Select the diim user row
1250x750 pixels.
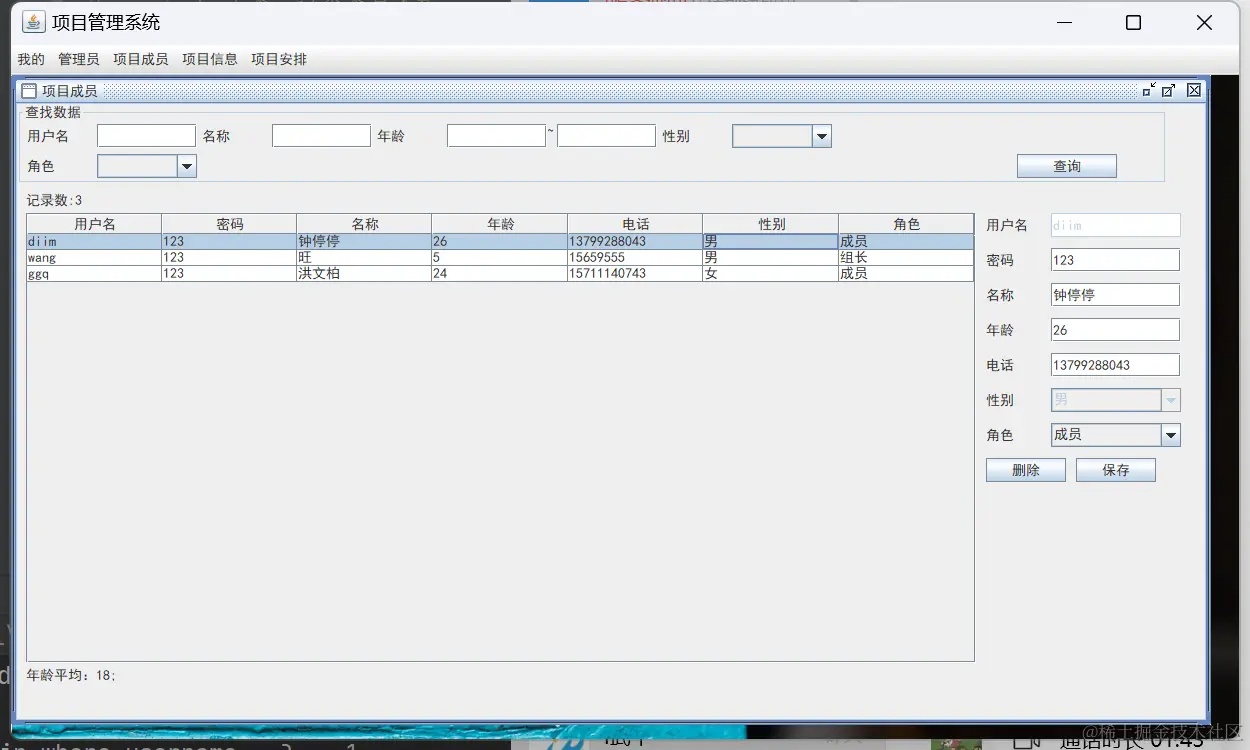click(x=500, y=242)
